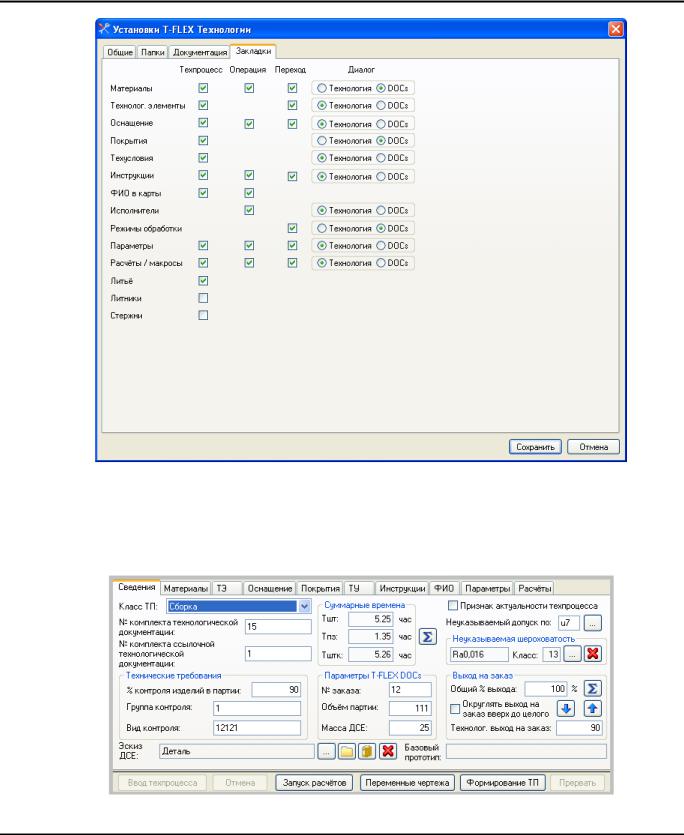Screen dimensions: 684x835
Task: Toggle the Инструкции checkbox under Переход
Action: point(292,176)
